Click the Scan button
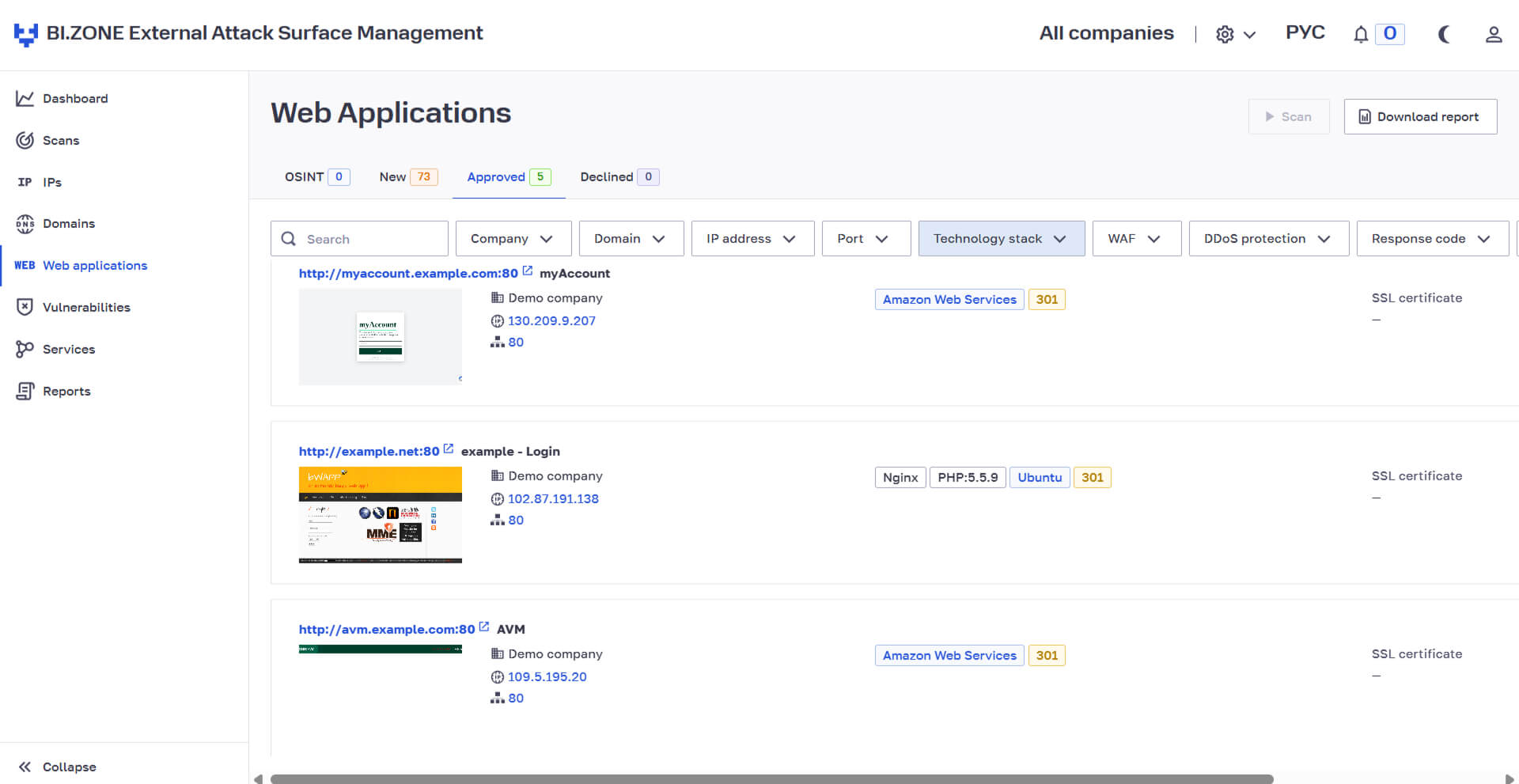The width and height of the screenshot is (1519, 784). (1289, 116)
